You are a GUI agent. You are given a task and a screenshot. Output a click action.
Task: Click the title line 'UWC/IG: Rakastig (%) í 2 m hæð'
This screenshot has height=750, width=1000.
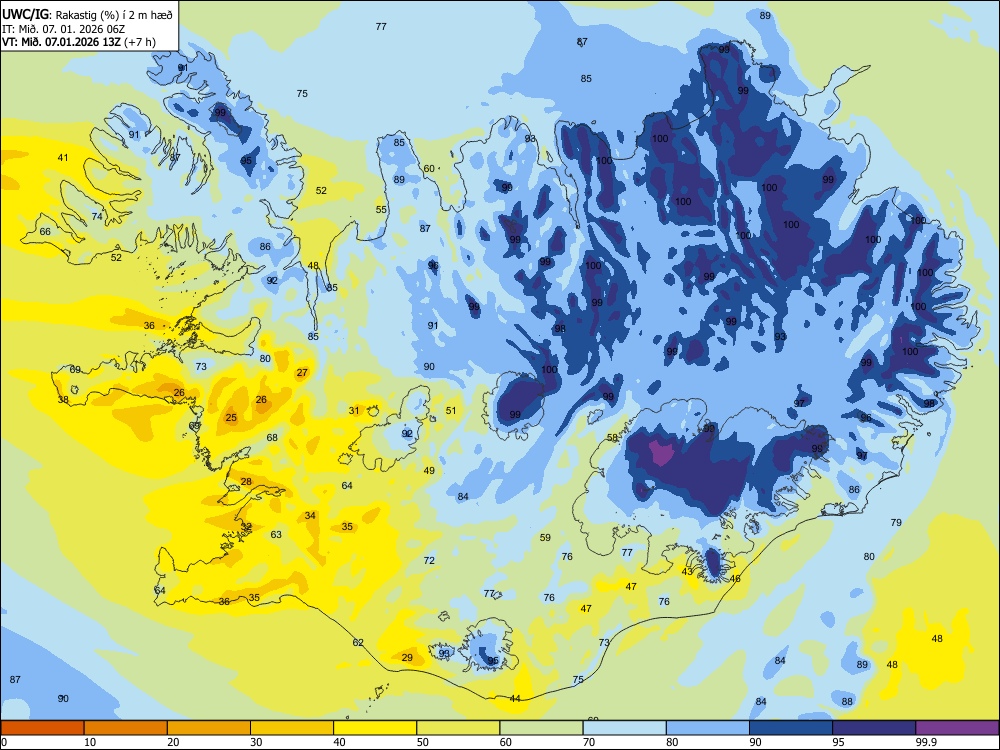[x=87, y=15]
